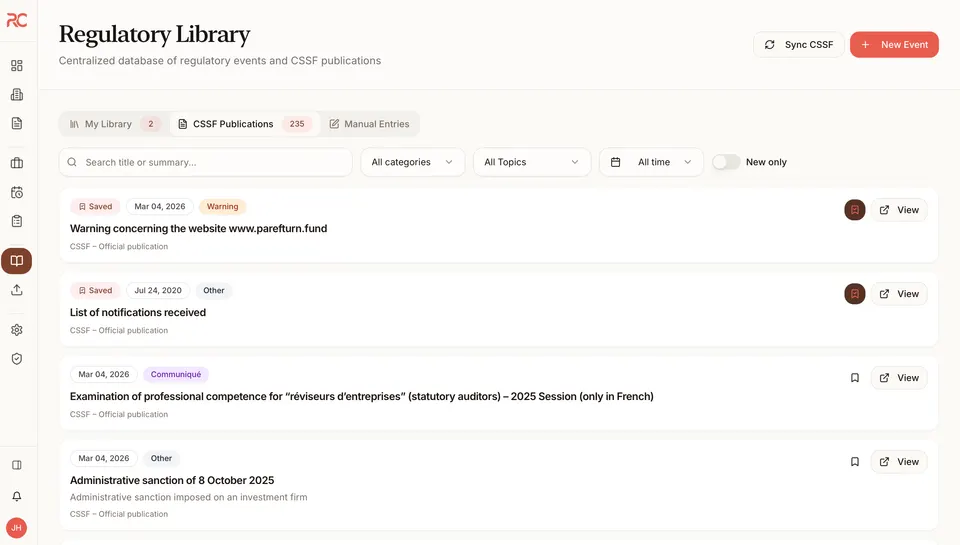Open the shield check icon in sidebar
Viewport: 960px width, 545px height.
pyautogui.click(x=17, y=359)
